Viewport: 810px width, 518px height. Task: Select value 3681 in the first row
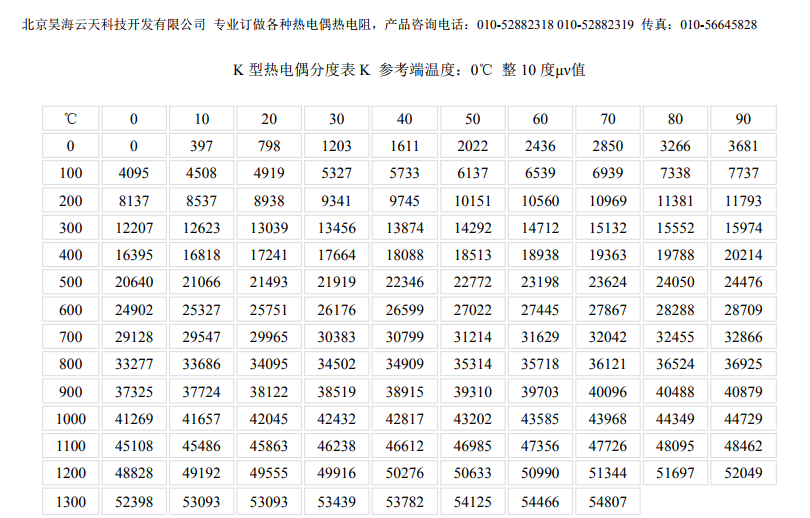743,146
